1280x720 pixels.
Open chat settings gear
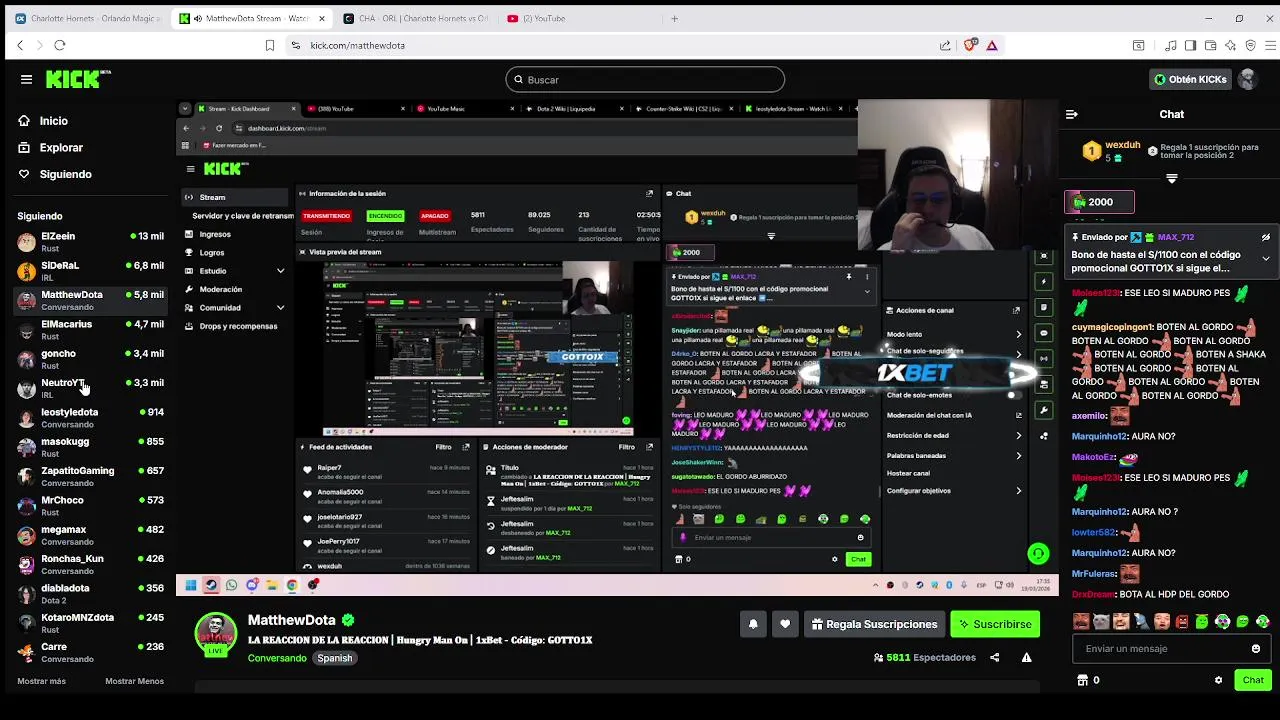coord(1218,680)
